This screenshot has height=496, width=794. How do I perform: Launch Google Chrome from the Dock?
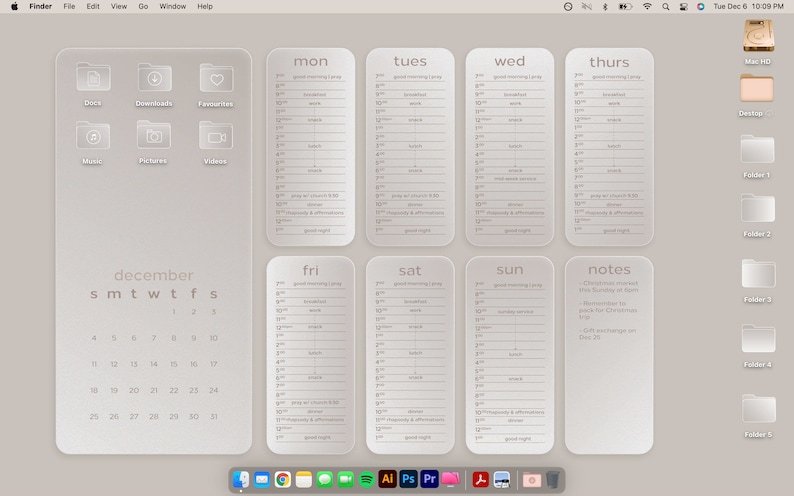tap(283, 479)
